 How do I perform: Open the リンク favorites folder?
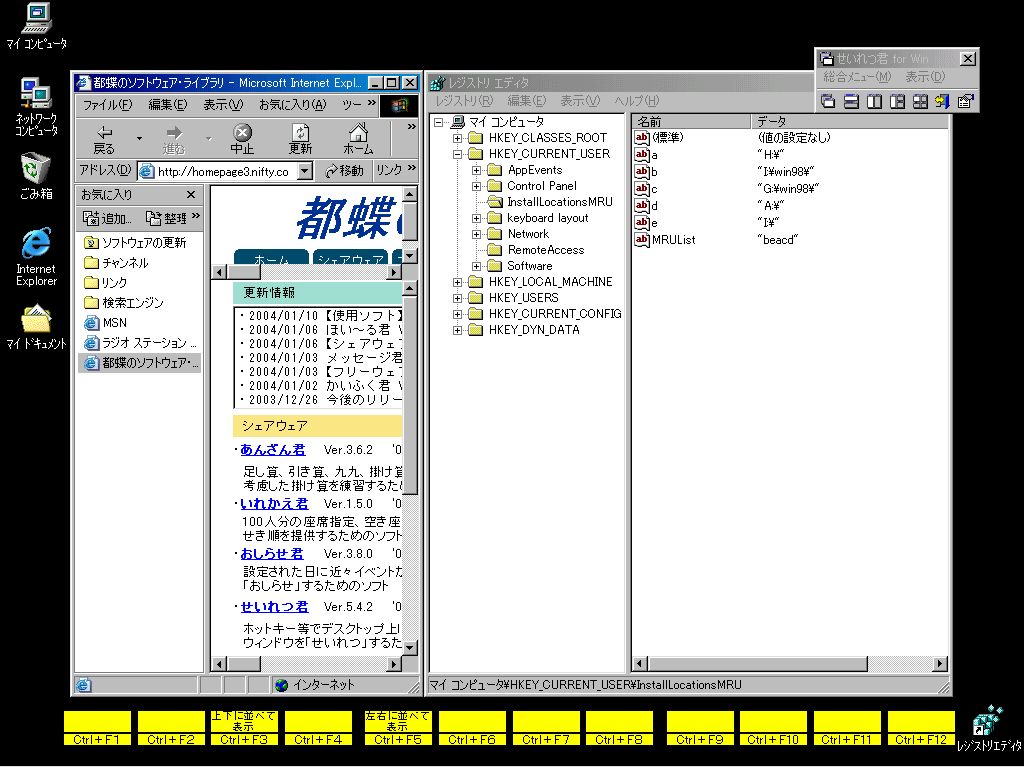[x=106, y=282]
